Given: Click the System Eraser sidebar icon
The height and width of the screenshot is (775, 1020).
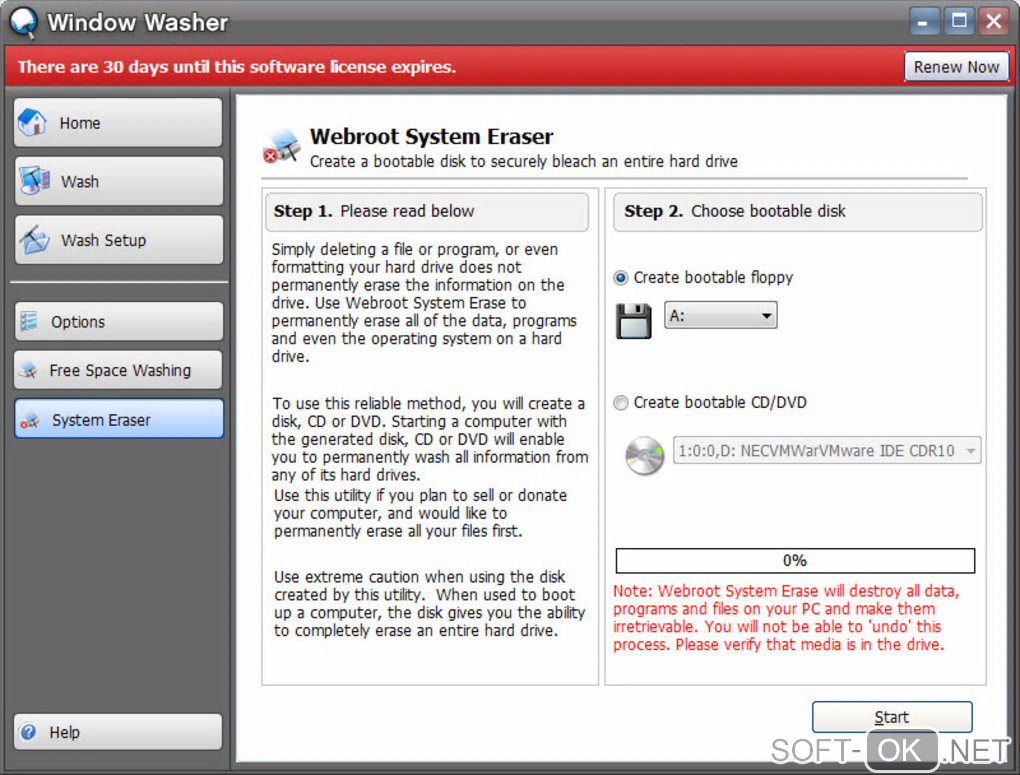Looking at the screenshot, I should 30,420.
